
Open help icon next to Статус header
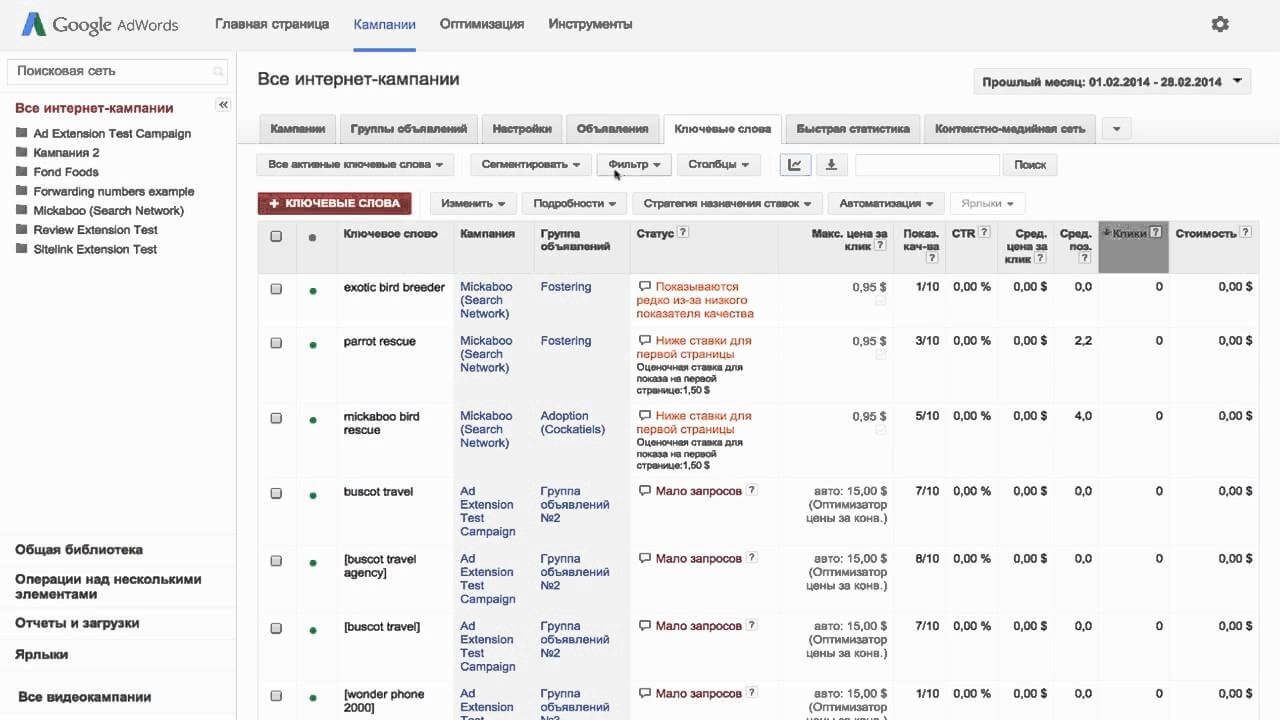pos(683,232)
